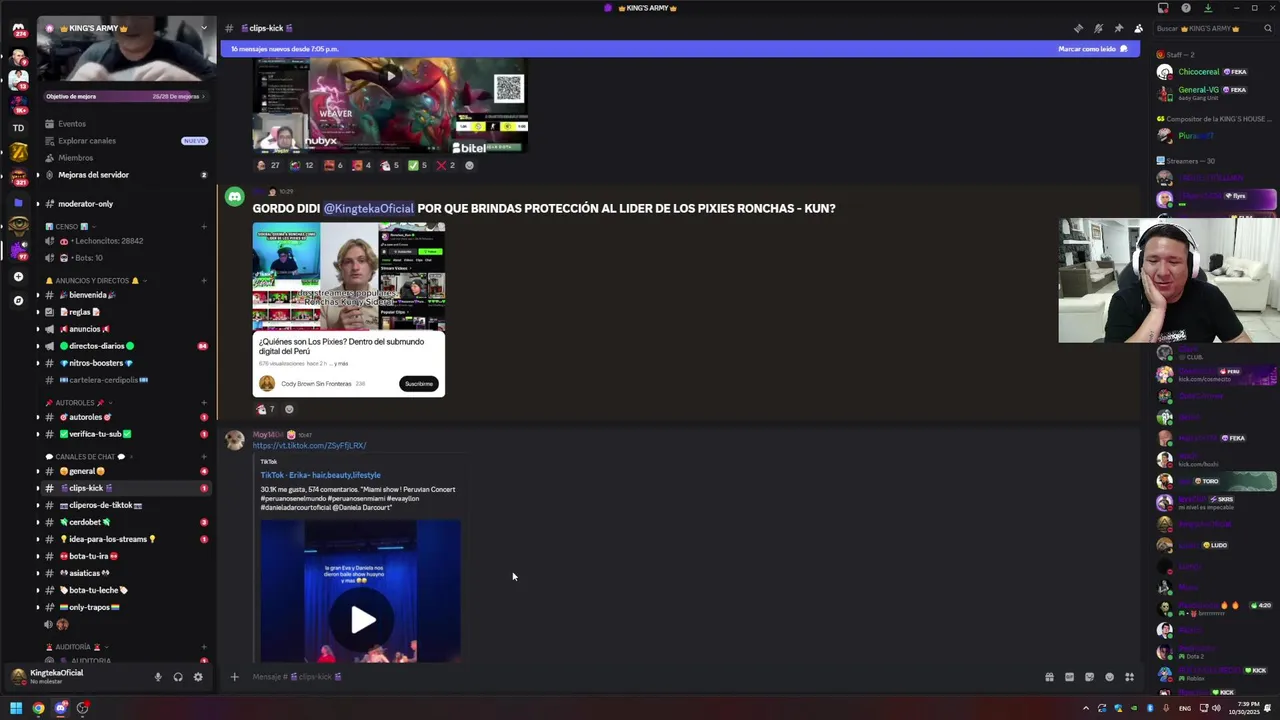The height and width of the screenshot is (720, 1280).
Task: Click the search field for KING'S ARMY
Action: click(x=1212, y=28)
